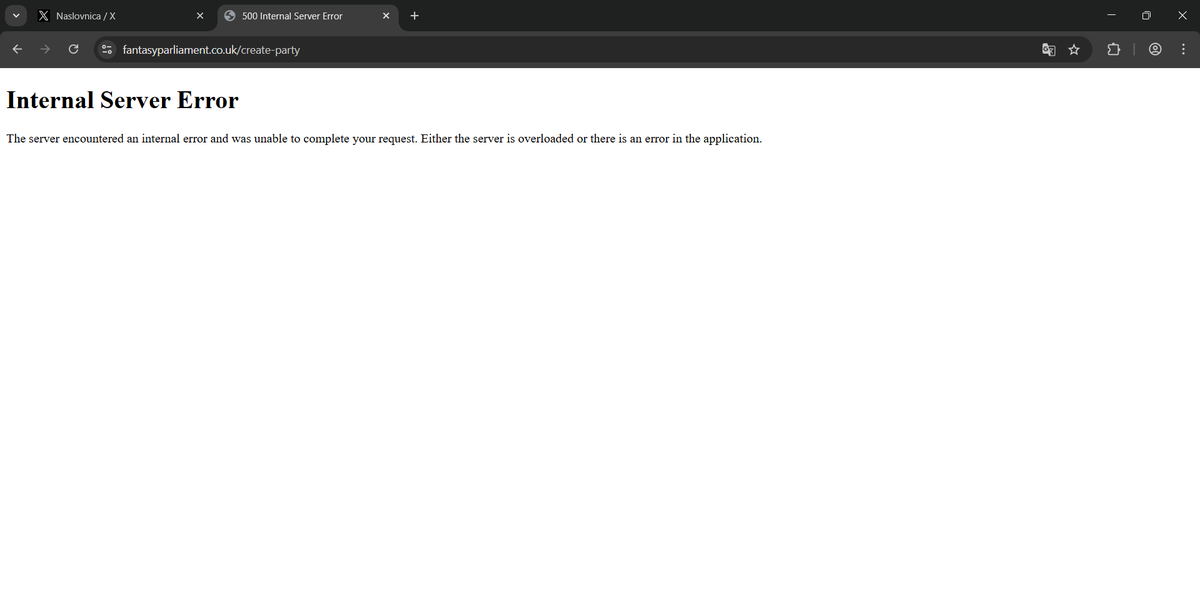The width and height of the screenshot is (1200, 590).
Task: Expand the tab search dropdown arrow
Action: [16, 15]
